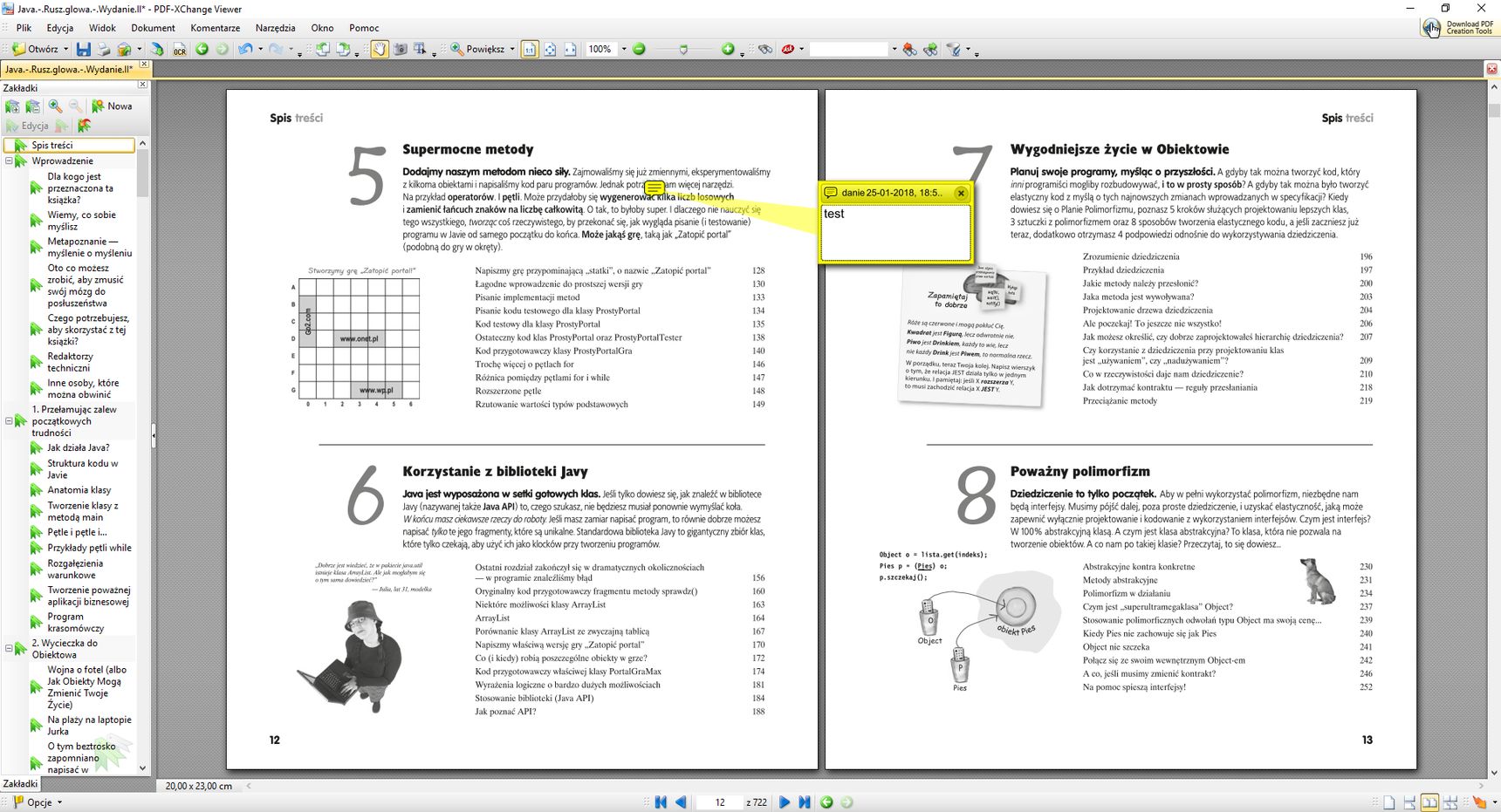The image size is (1501, 812).
Task: Collapse the '2. Wycieczka do Obiektowa' branch
Action: [x=9, y=648]
